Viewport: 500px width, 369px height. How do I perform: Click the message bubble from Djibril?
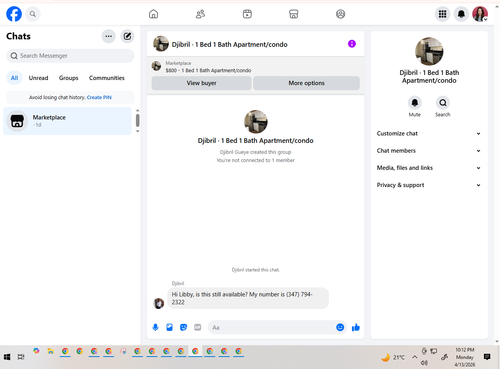coord(248,298)
